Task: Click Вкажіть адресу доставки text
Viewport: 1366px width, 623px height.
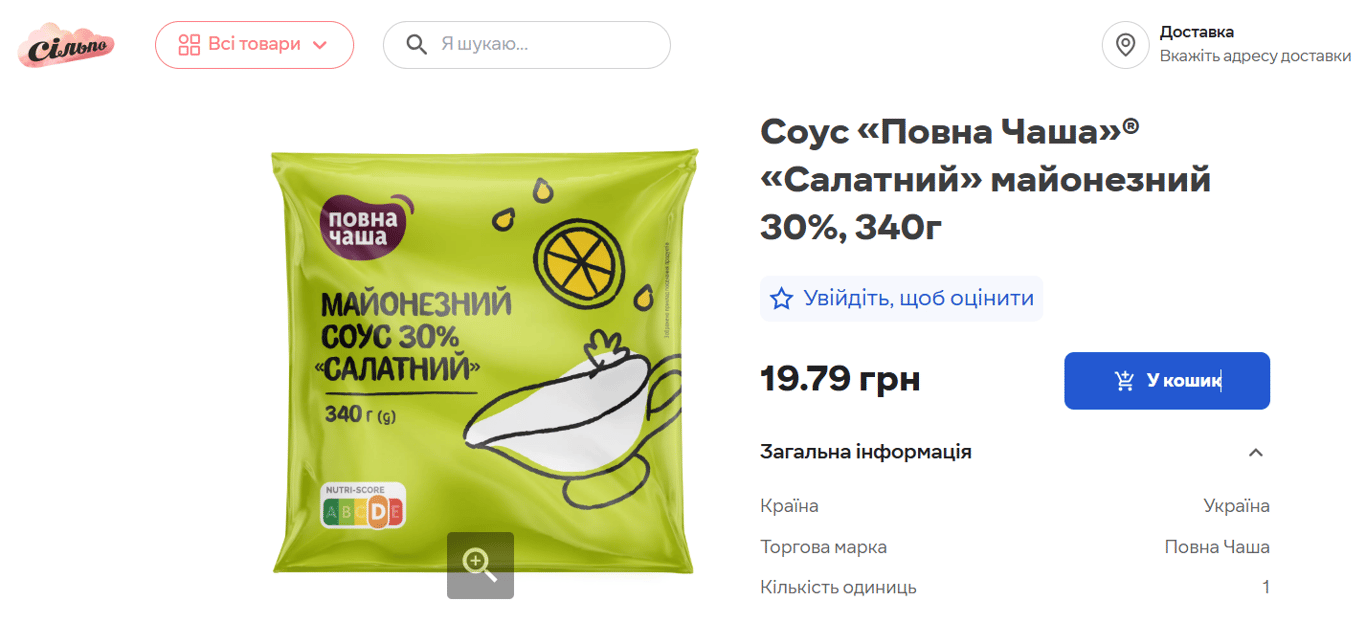Action: click(x=1255, y=56)
